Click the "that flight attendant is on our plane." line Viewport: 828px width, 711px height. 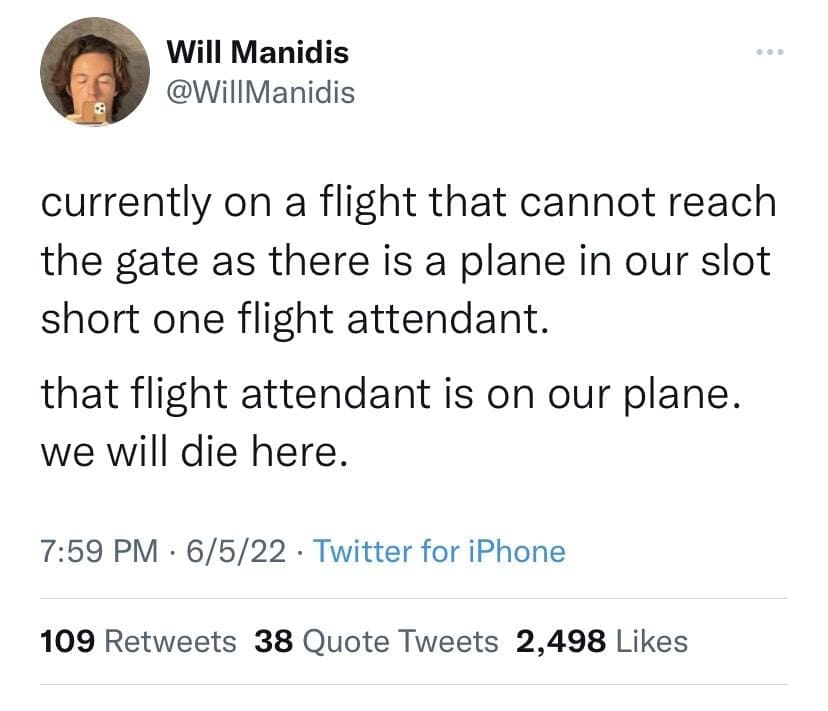coord(390,393)
